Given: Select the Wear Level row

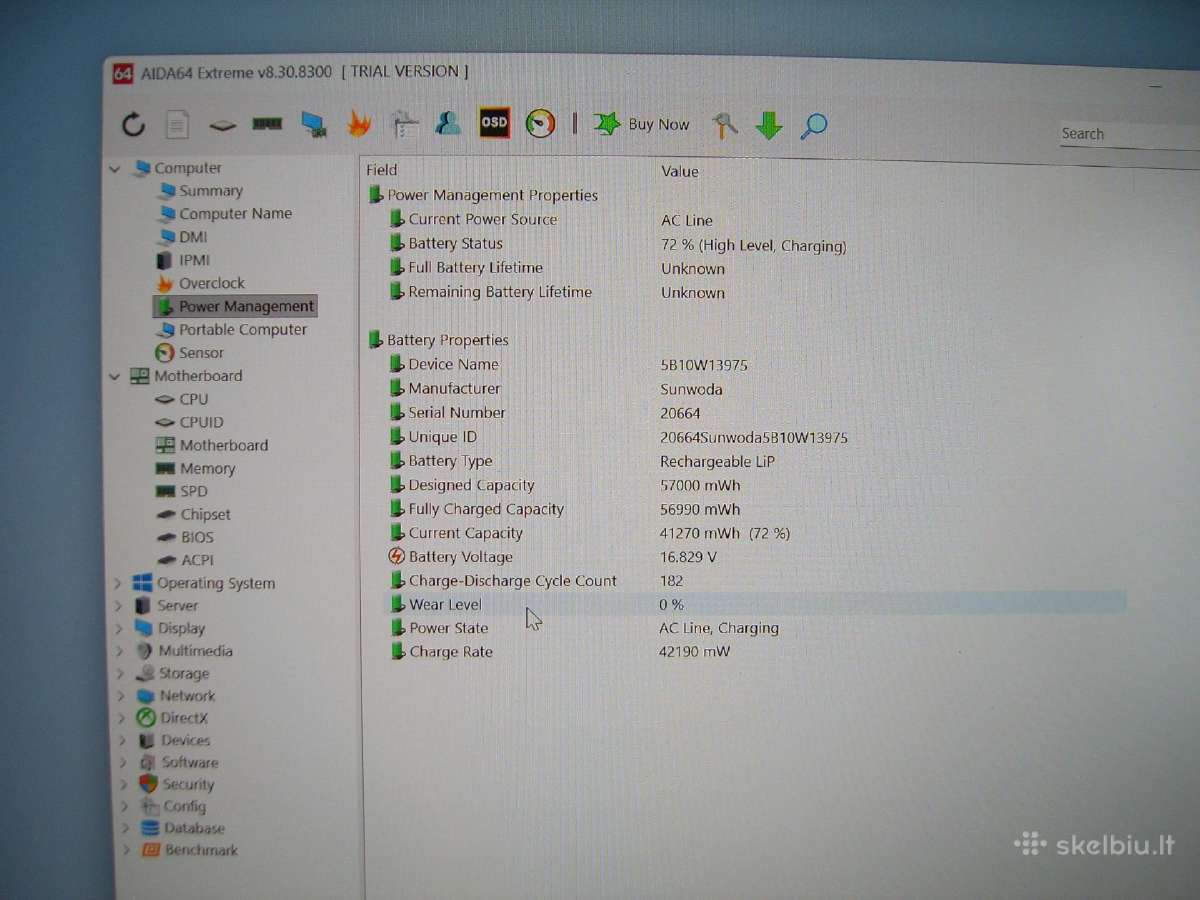Looking at the screenshot, I should pos(755,604).
